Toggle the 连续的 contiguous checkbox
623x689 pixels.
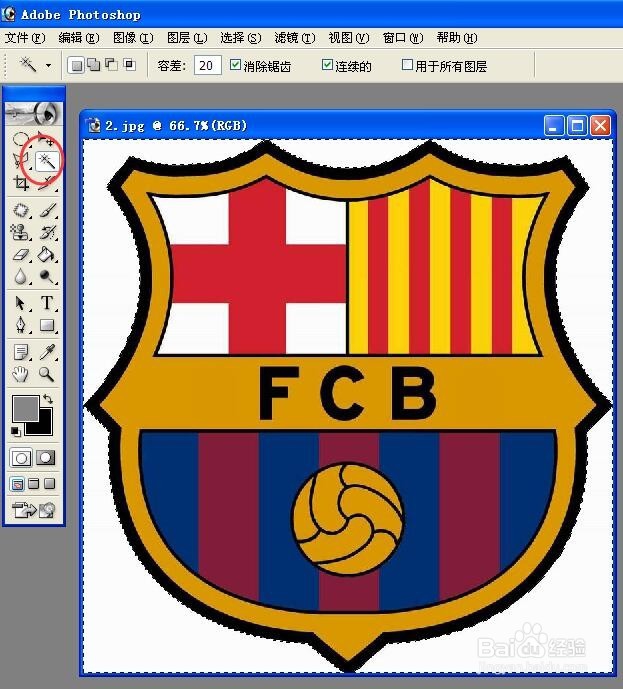click(327, 65)
